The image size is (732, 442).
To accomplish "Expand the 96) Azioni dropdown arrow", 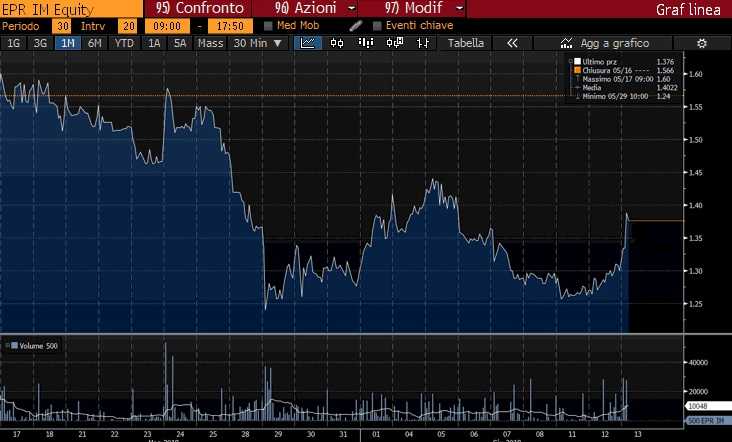I will click(352, 8).
